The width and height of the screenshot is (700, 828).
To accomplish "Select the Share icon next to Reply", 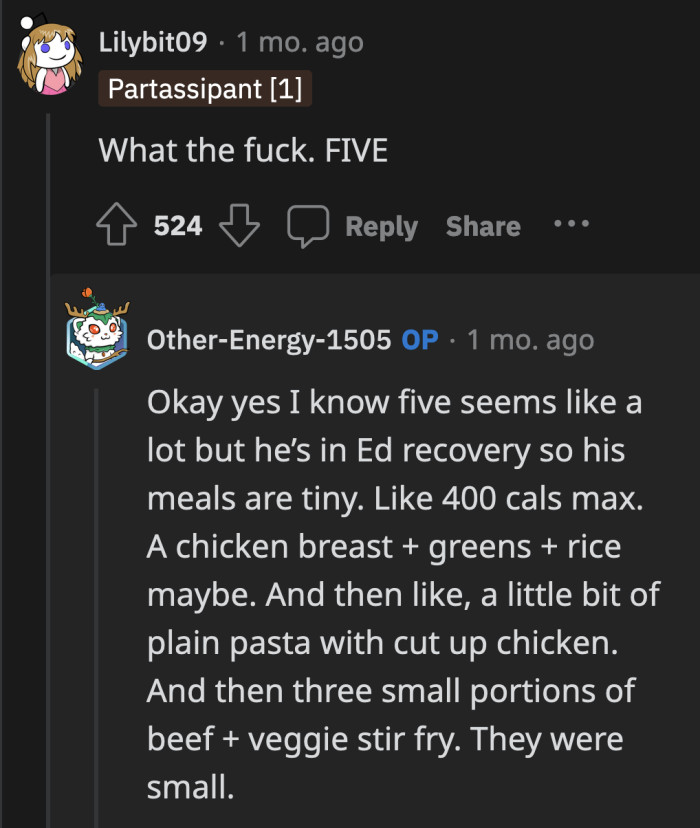I will [x=483, y=225].
